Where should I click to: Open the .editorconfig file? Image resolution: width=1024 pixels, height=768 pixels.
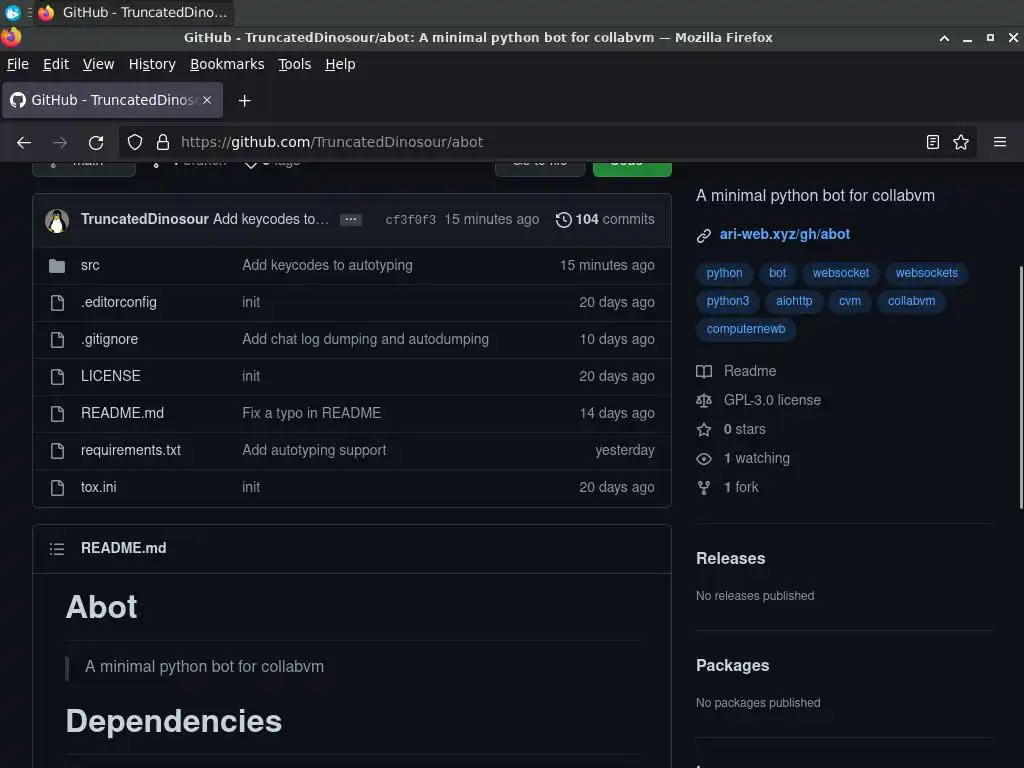click(x=119, y=302)
